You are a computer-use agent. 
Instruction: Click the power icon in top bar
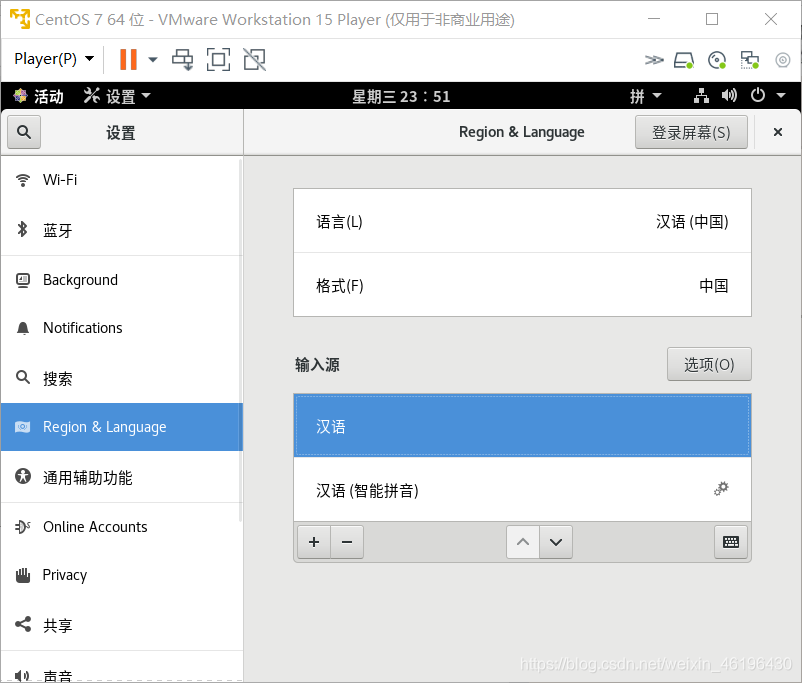pos(758,95)
